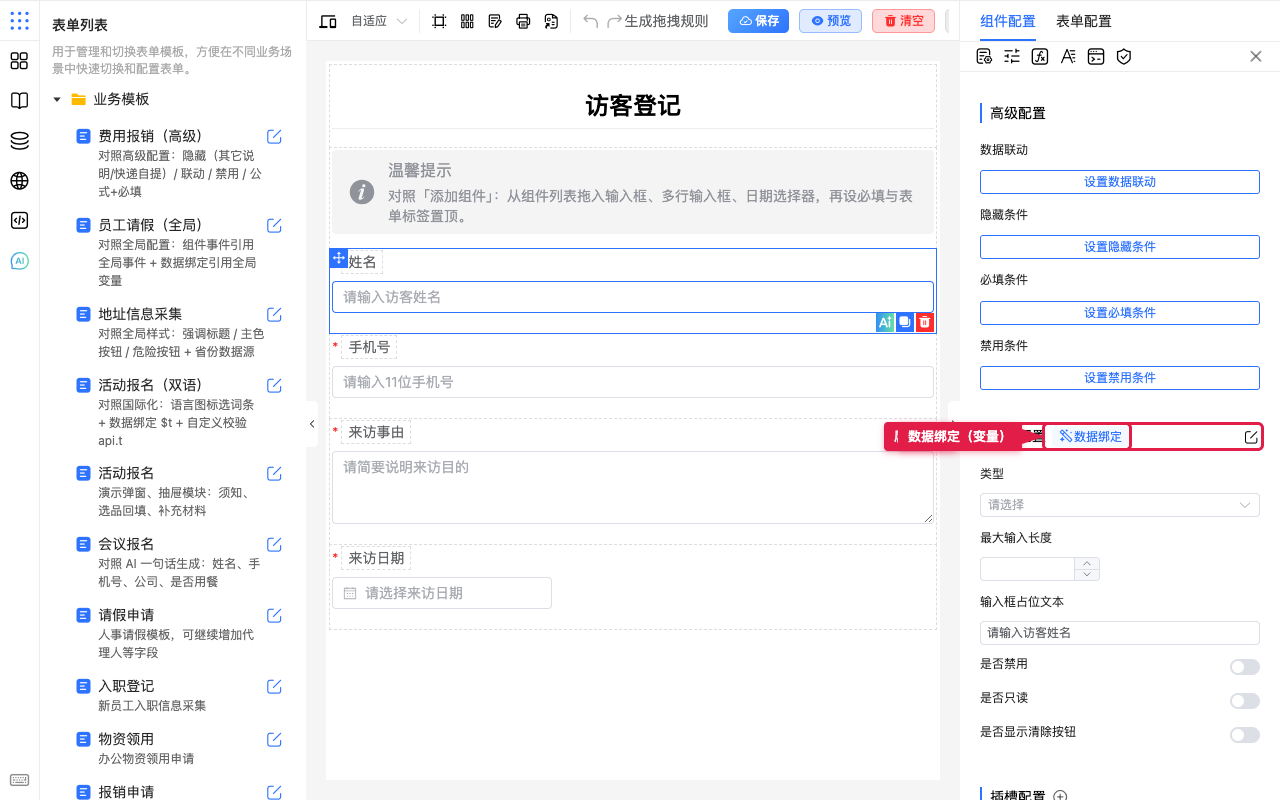Open the 自适应 dropdown

(x=380, y=21)
